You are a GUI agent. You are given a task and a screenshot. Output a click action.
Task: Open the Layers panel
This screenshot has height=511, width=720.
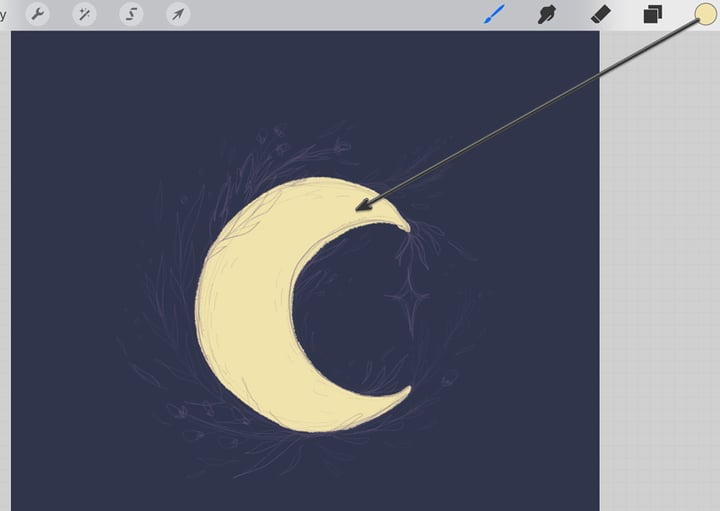pos(653,14)
